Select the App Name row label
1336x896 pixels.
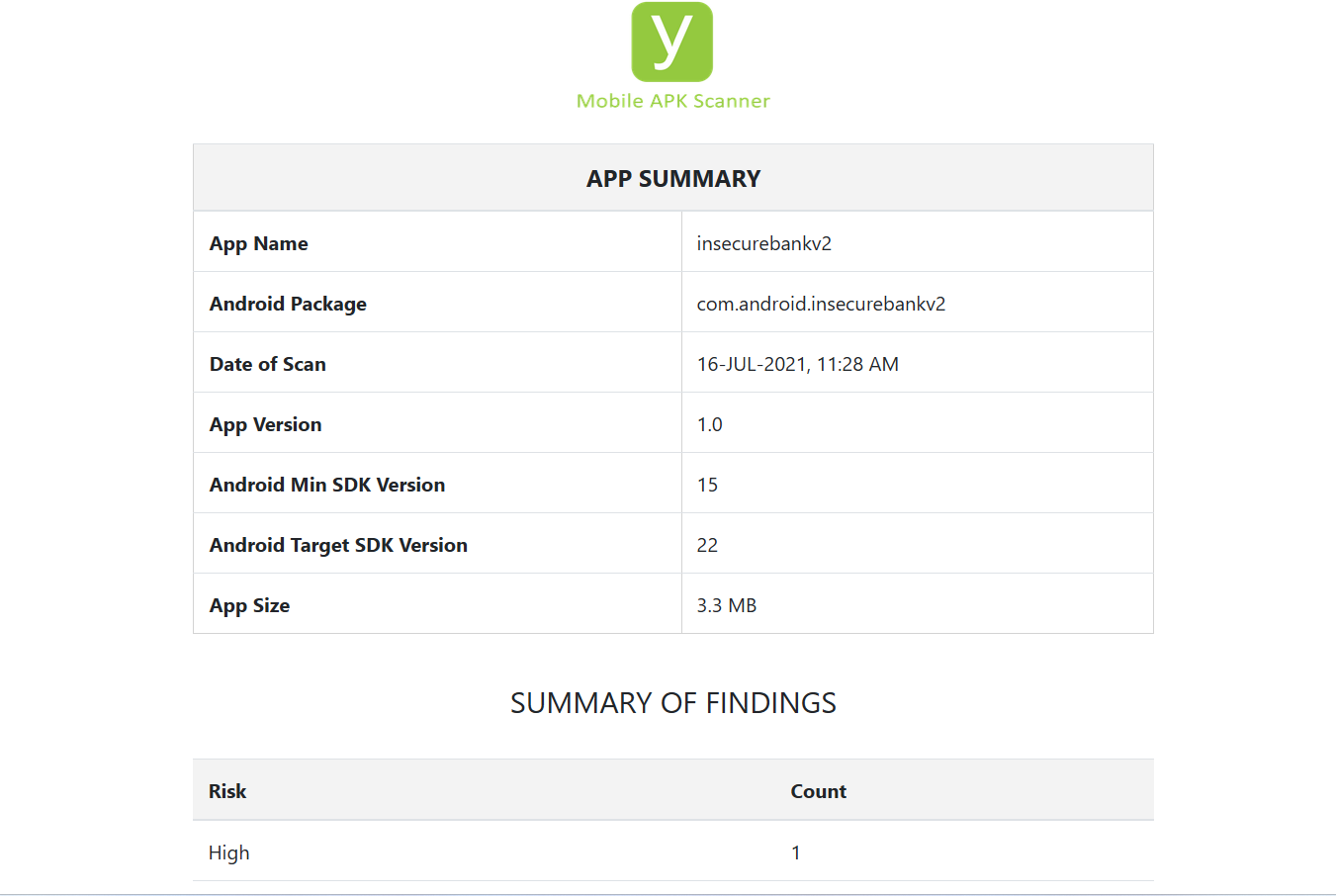pos(258,242)
